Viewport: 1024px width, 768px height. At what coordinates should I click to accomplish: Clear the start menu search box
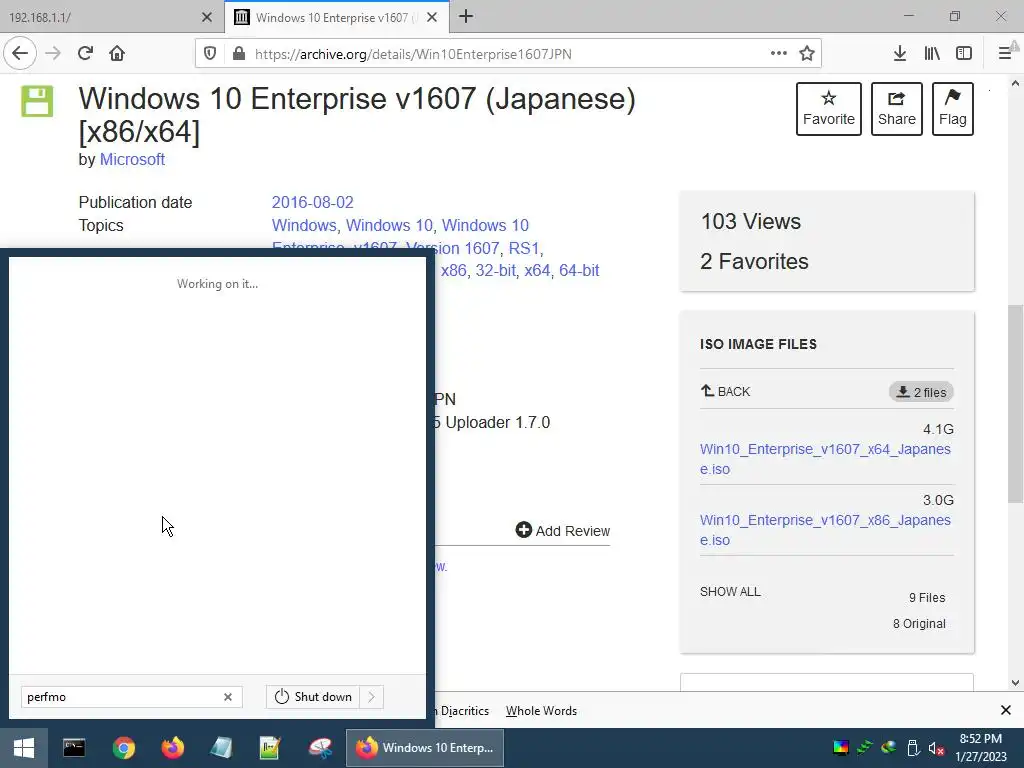(228, 697)
